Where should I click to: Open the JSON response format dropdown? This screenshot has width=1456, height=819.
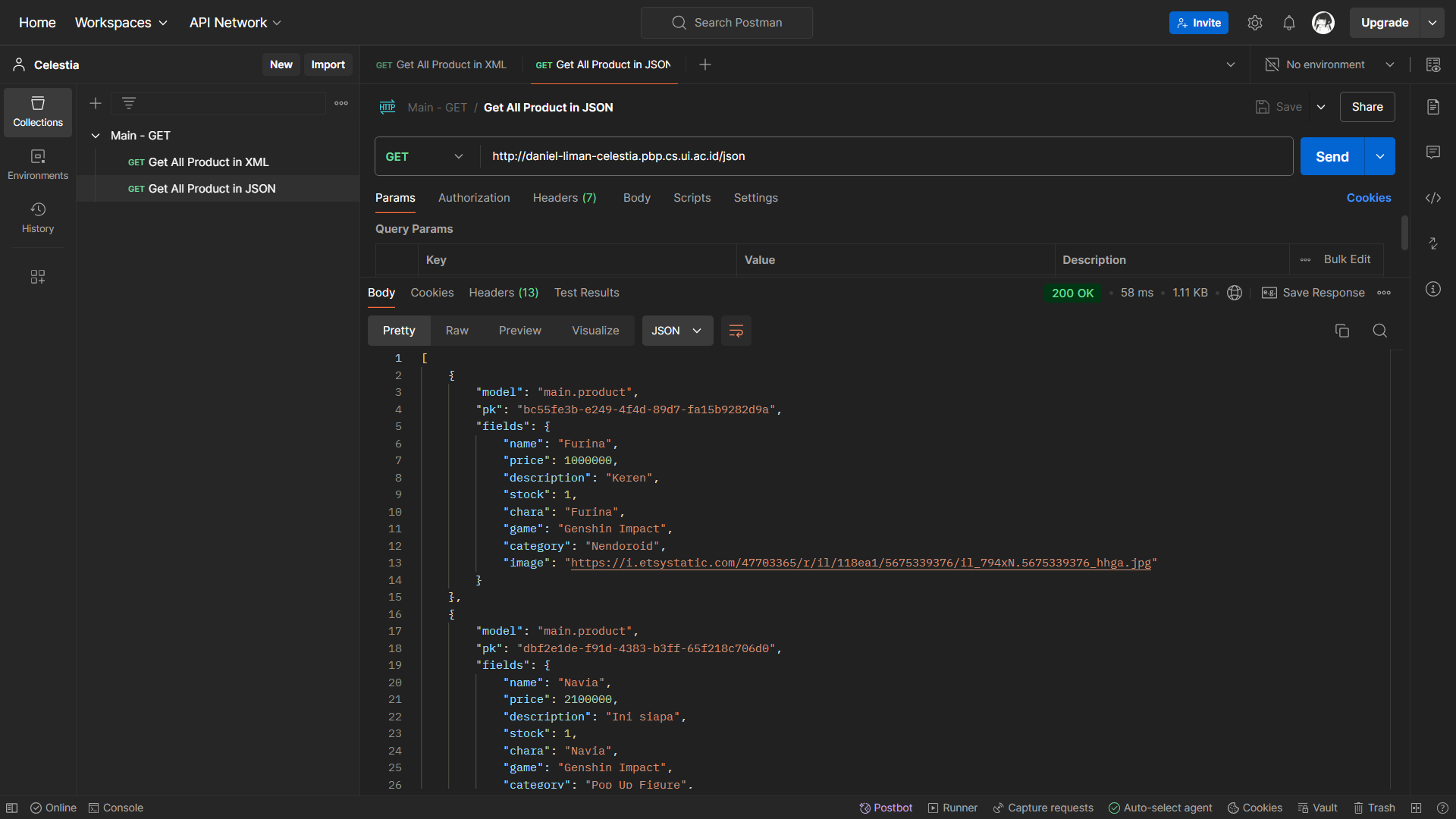coord(676,331)
